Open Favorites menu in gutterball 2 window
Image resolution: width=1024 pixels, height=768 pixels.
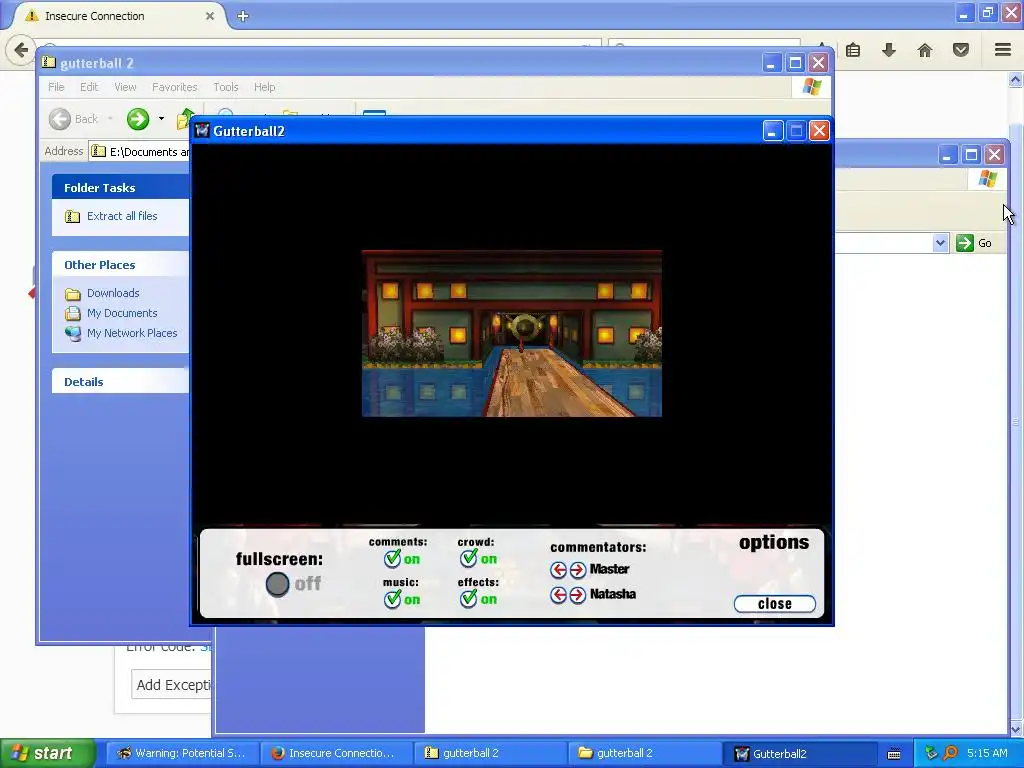pos(174,87)
